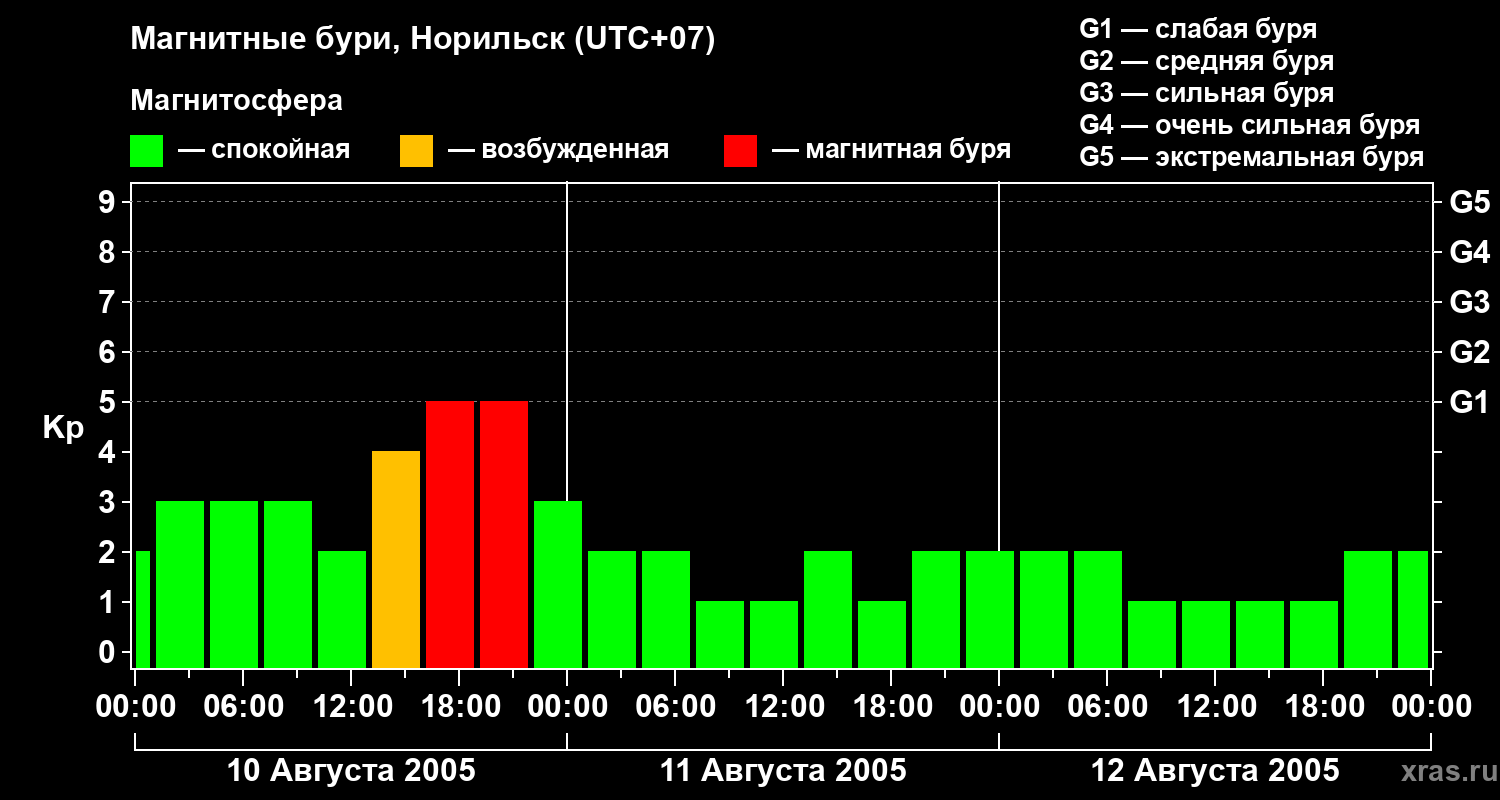Click the '10 Августа 2005' date label
The height and width of the screenshot is (800, 1500).
(351, 771)
